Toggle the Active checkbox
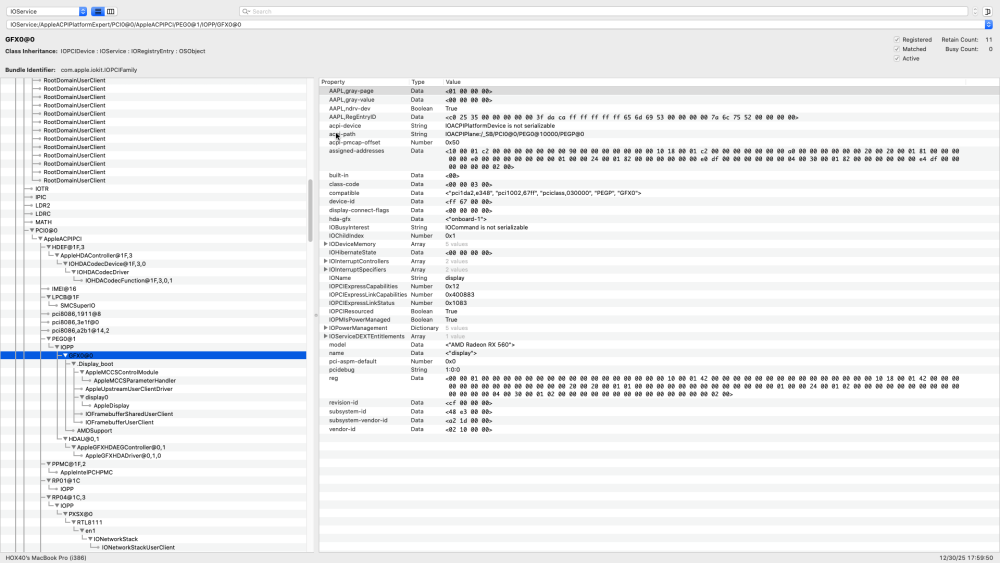Image resolution: width=1000 pixels, height=563 pixels. [897, 59]
